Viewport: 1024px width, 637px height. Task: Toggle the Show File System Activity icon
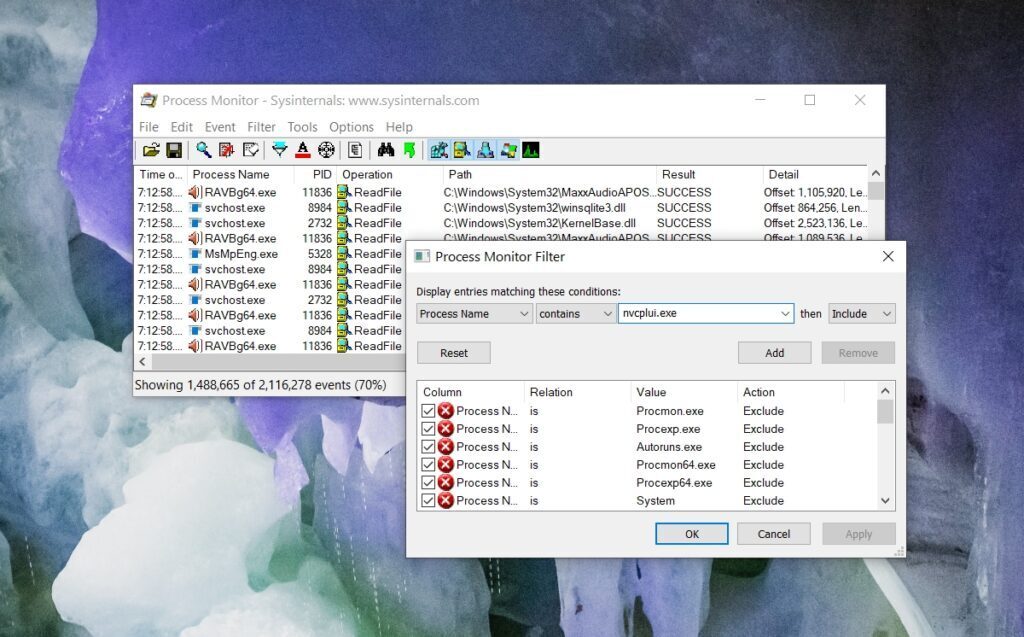click(x=461, y=150)
